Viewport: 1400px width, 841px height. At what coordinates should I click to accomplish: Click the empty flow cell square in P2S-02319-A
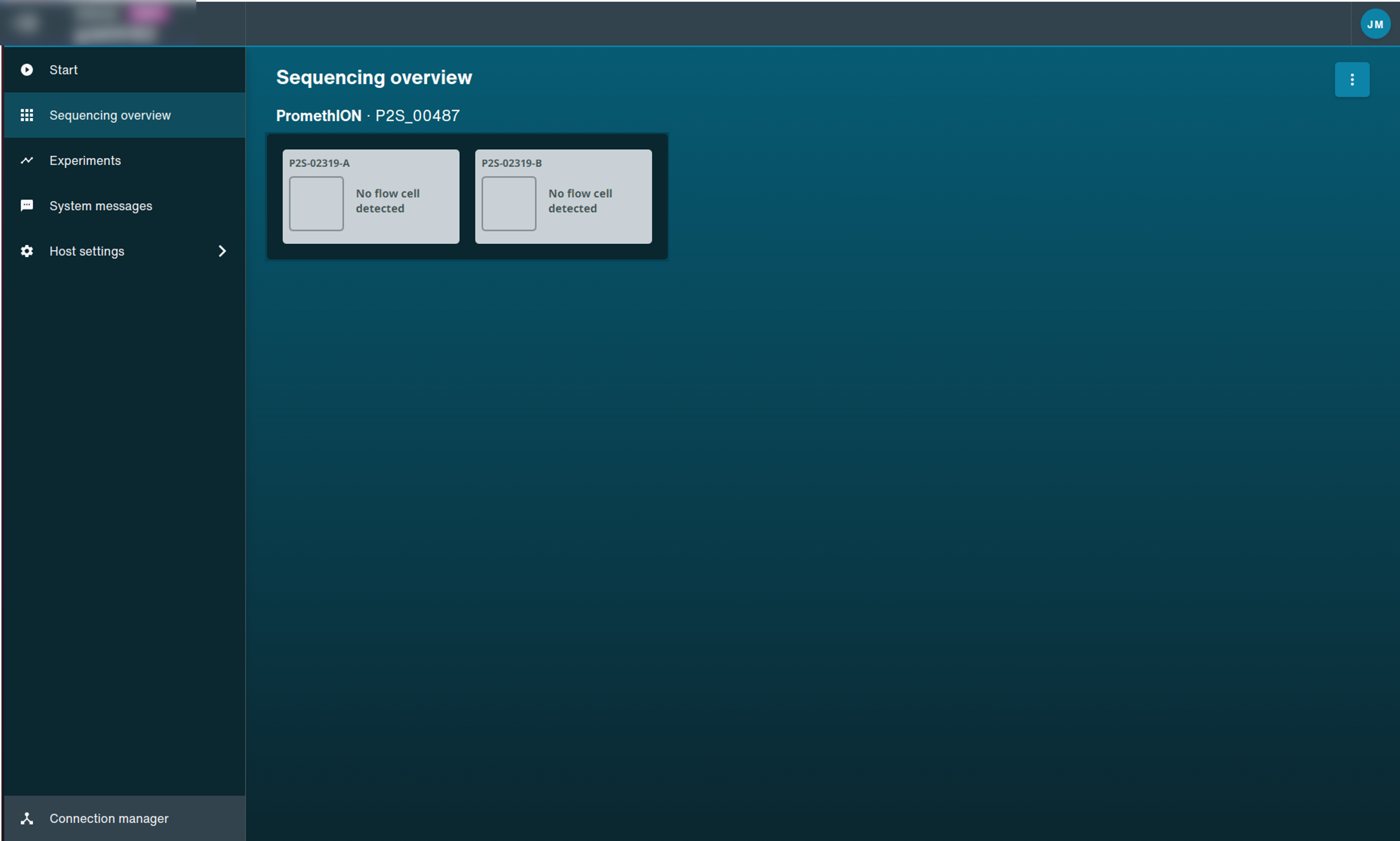tap(316, 204)
